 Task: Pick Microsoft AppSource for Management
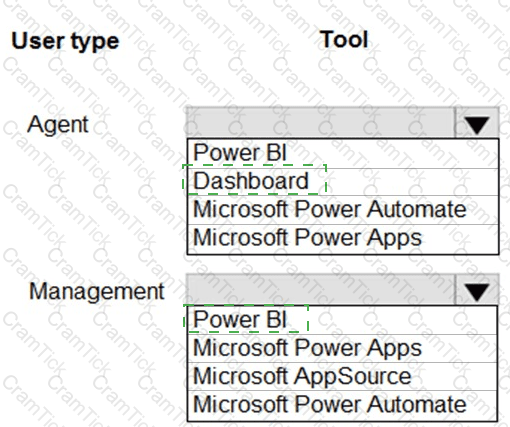[342, 376]
